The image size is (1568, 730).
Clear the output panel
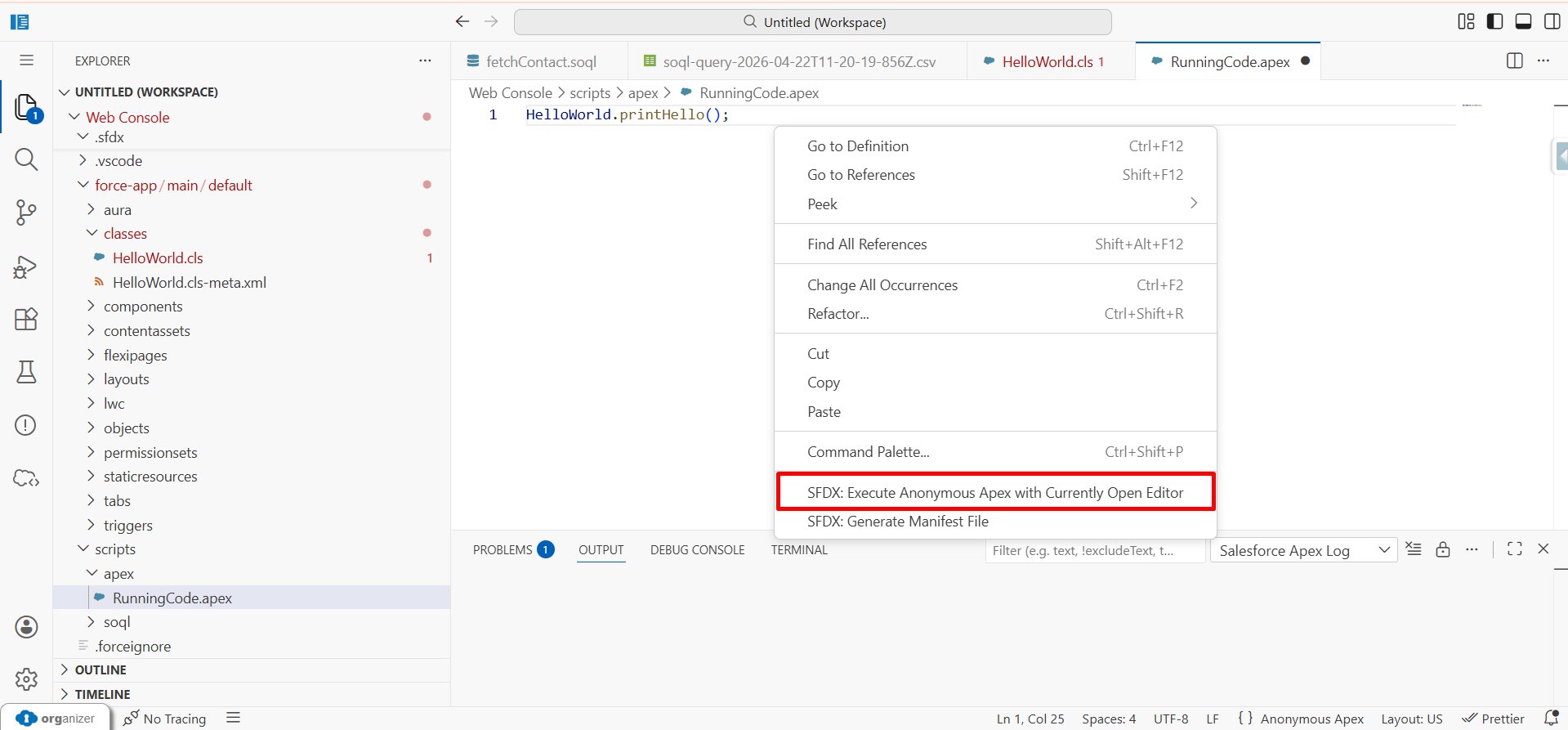tap(1414, 549)
